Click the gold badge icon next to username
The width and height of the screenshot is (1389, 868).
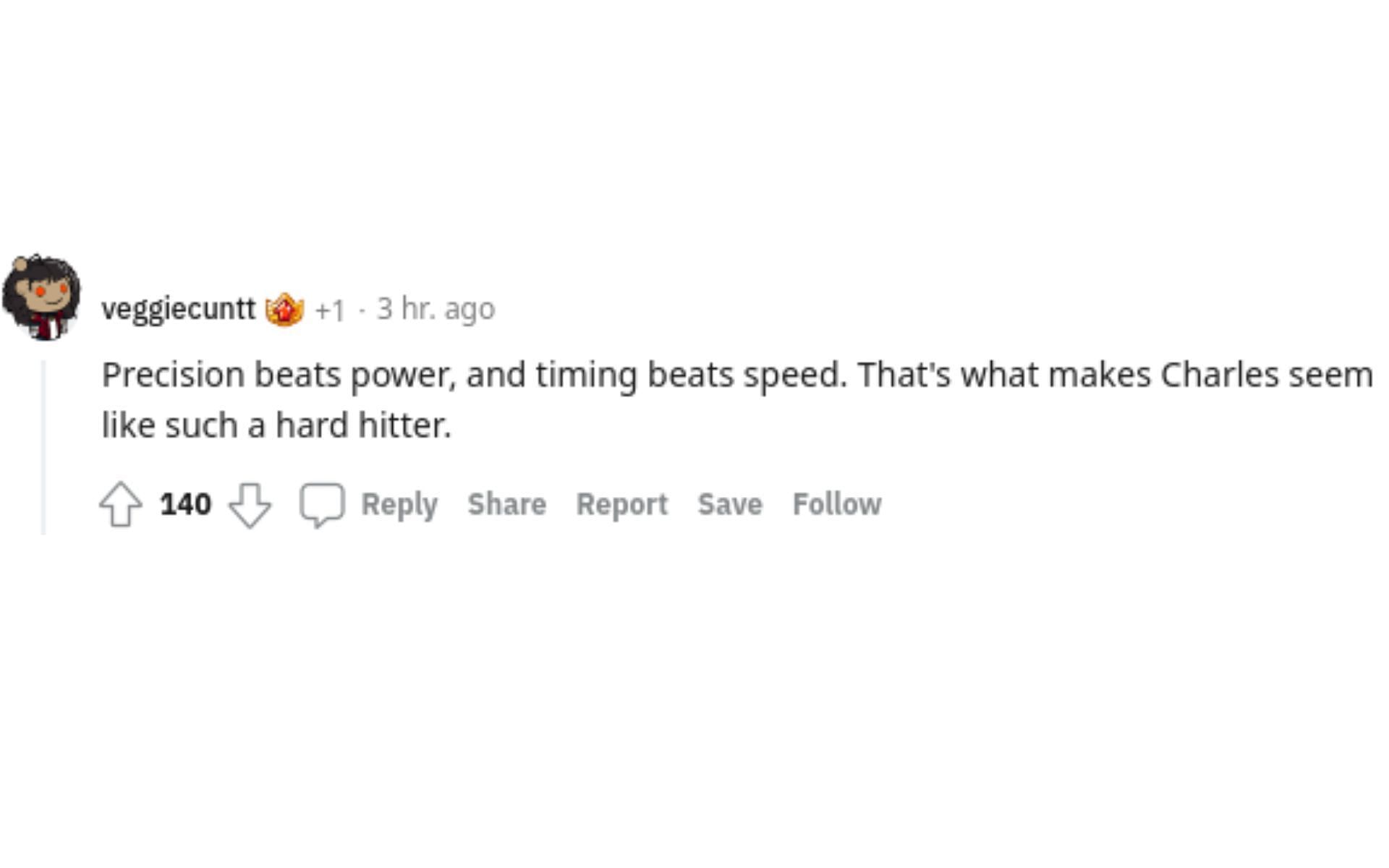[x=284, y=308]
